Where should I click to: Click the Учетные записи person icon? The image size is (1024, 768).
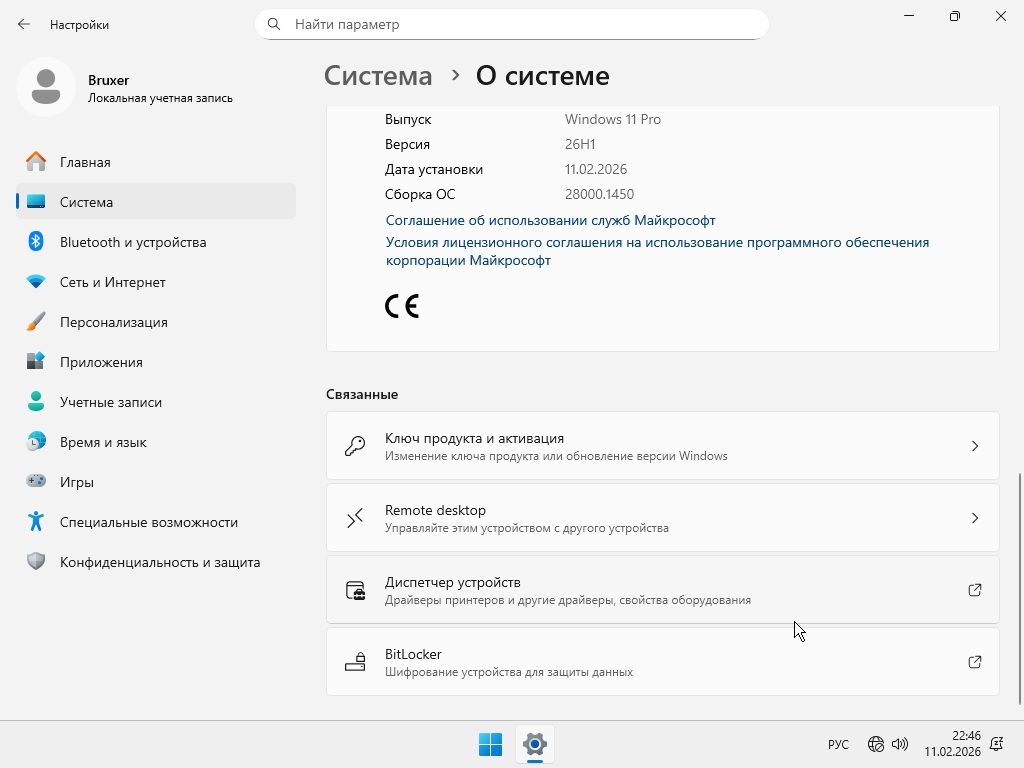tap(36, 402)
